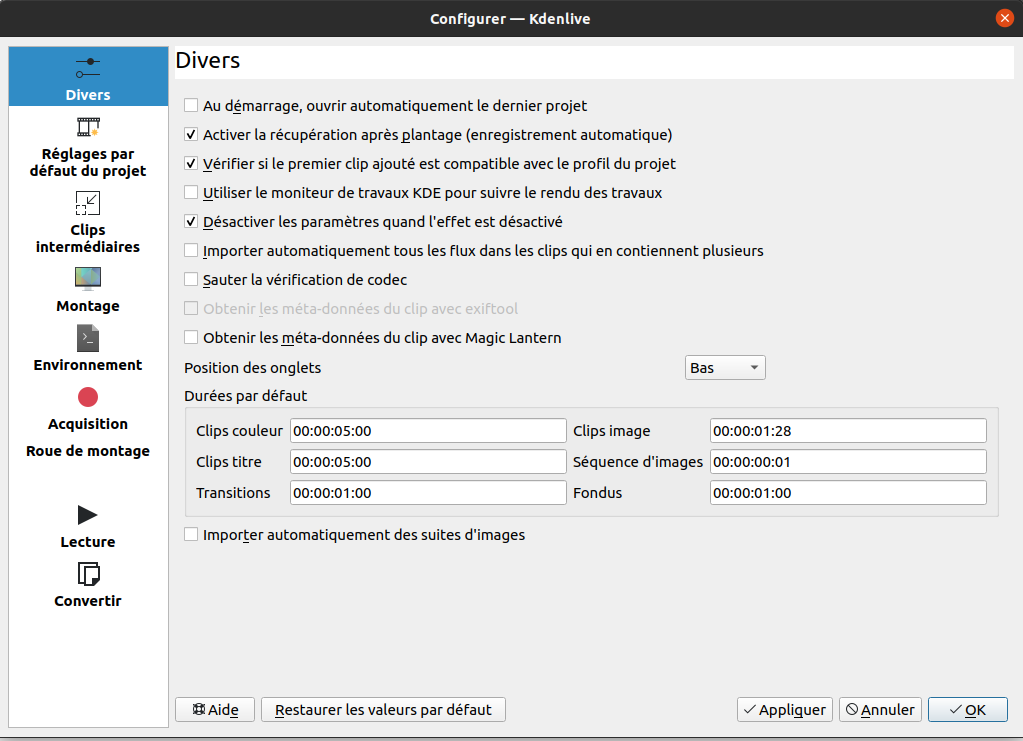Enable automatic import of all streams
Image resolution: width=1023 pixels, height=741 pixels.
pos(191,250)
